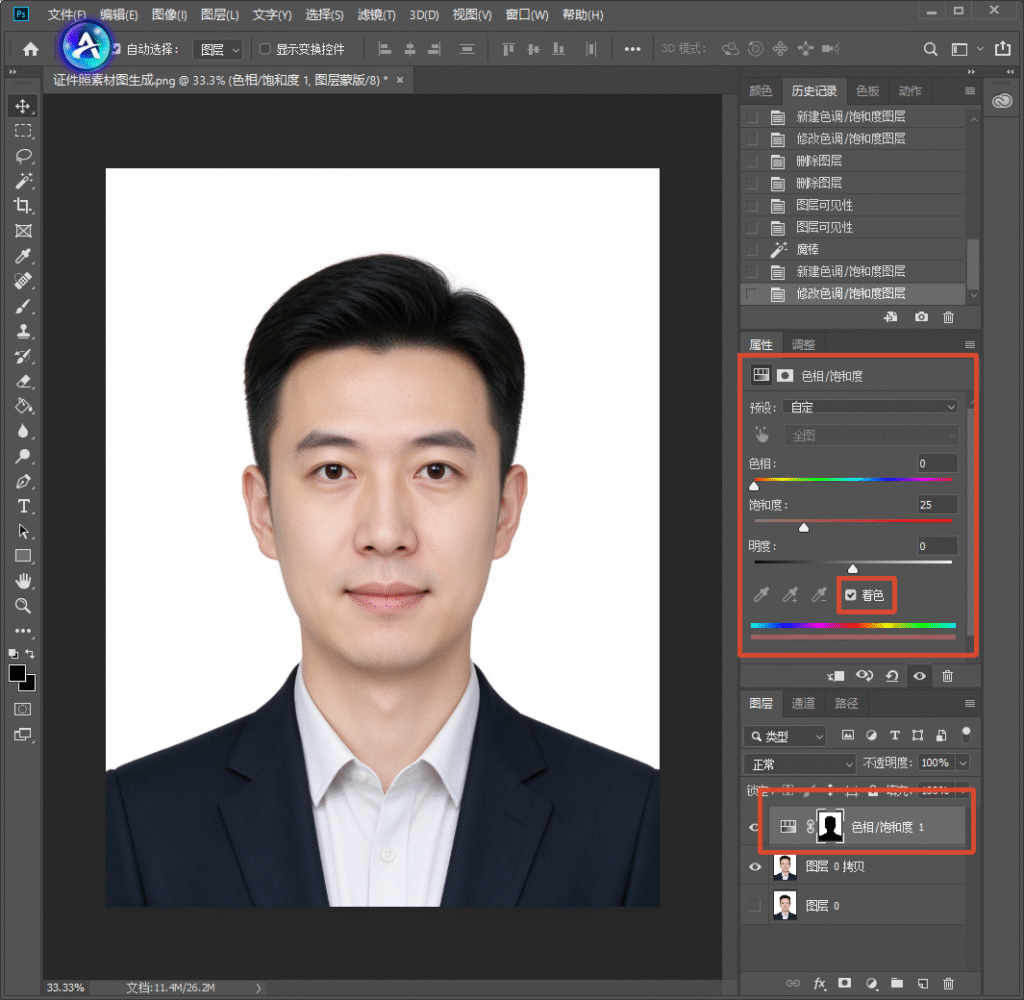Select history state 修改色调/饱和度图层 at bottom
This screenshot has height=1000, width=1024.
[x=853, y=294]
